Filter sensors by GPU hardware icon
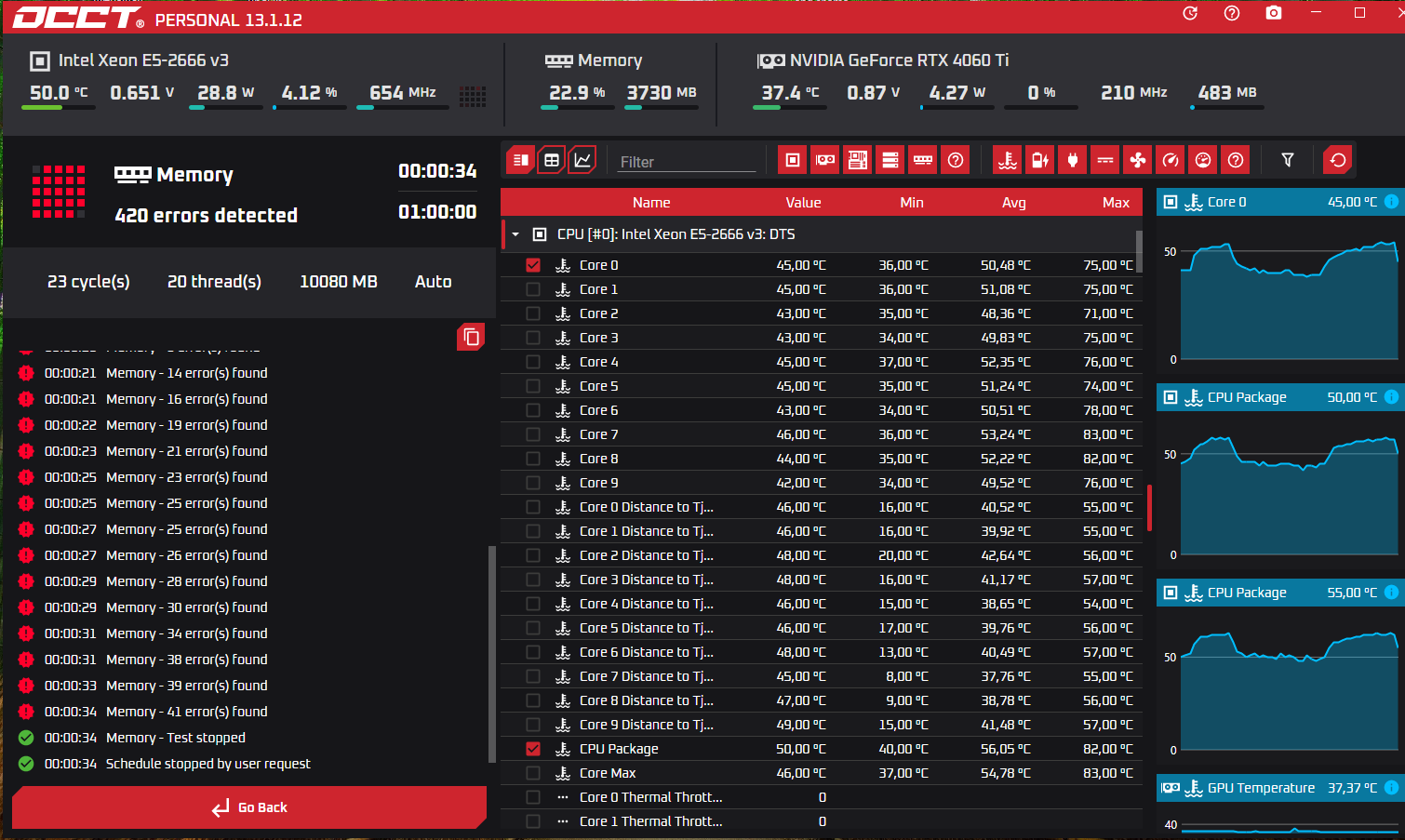 825,160
